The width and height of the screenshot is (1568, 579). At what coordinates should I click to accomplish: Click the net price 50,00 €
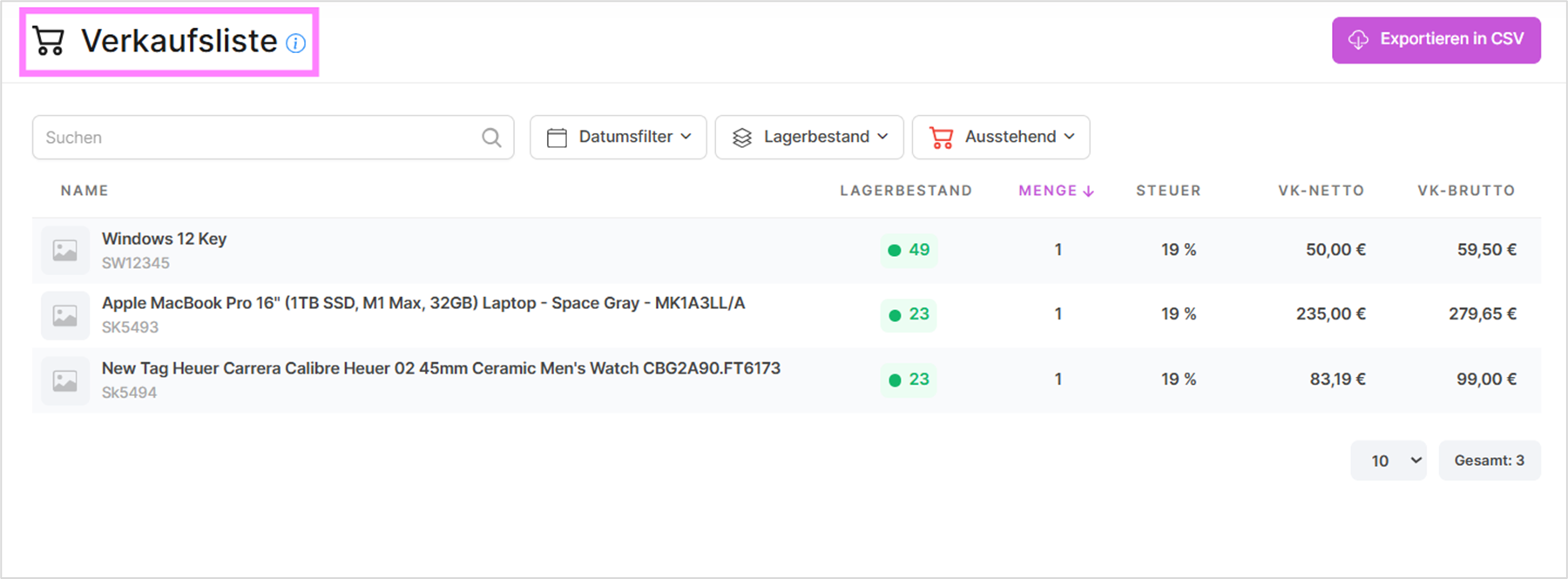[1335, 250]
